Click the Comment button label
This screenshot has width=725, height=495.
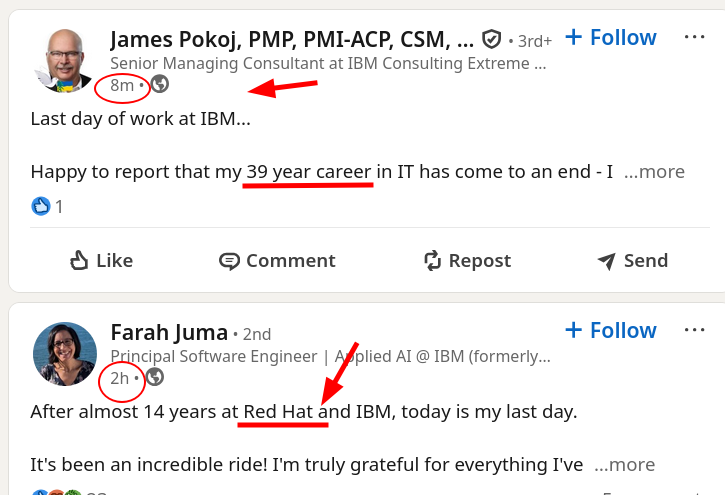pos(290,261)
